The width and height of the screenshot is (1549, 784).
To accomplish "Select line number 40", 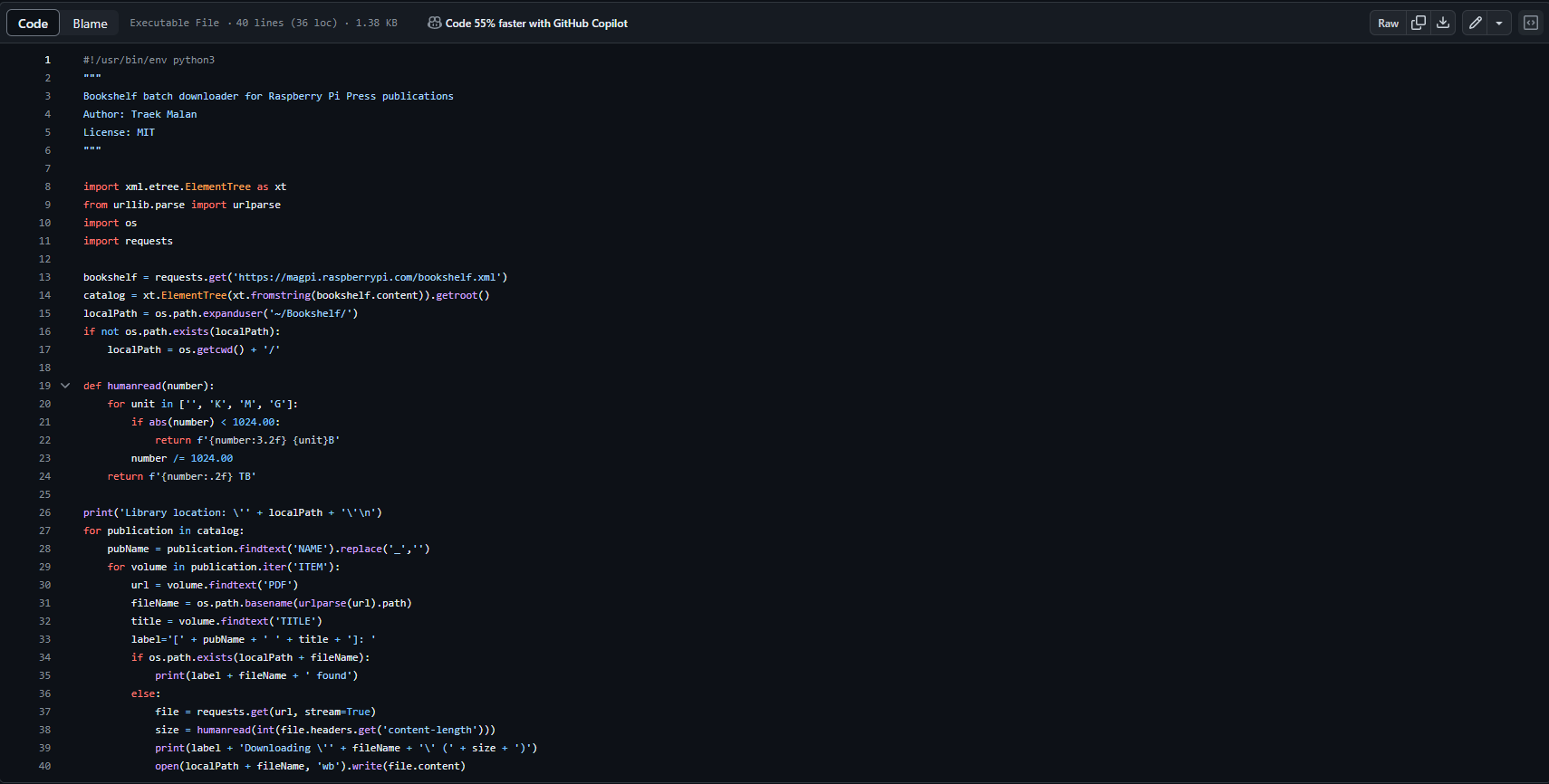I will [x=45, y=766].
